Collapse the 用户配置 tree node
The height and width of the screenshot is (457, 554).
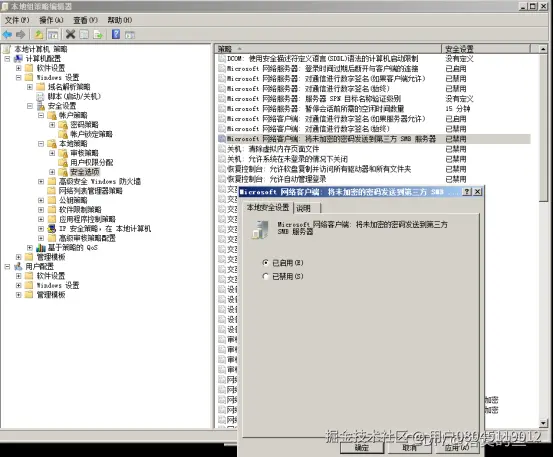point(7,266)
